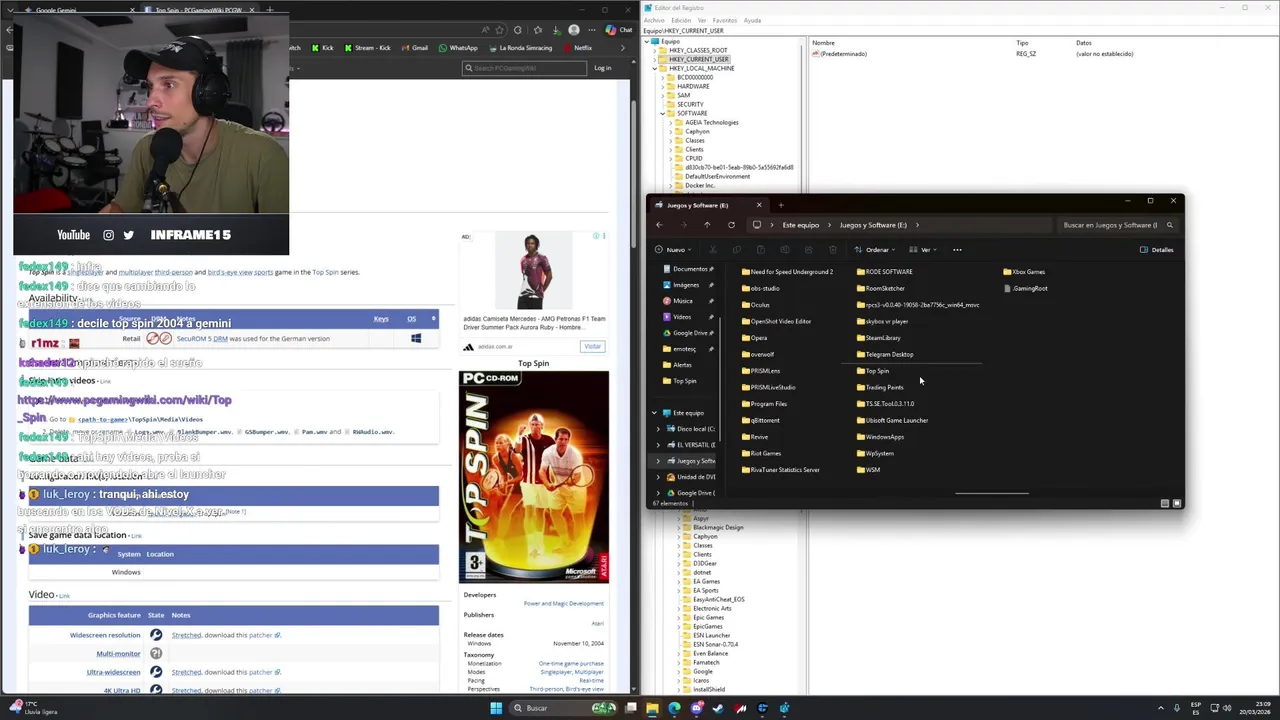Open the Gmail bookmark
This screenshot has height=720, width=1280.
point(415,48)
